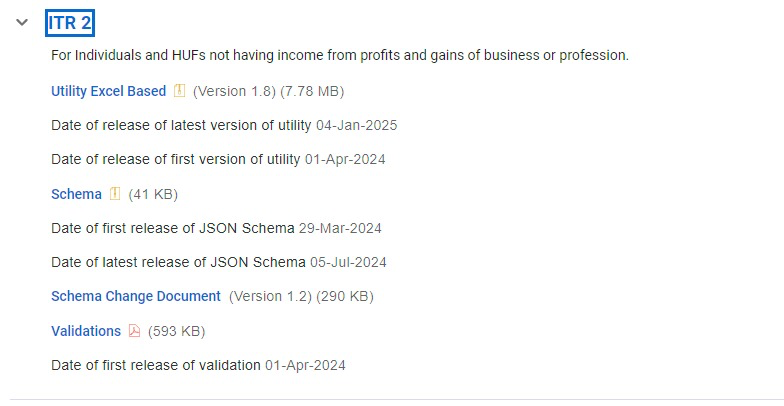
Task: Click the 04-Jan-2025 utility release date
Action: click(x=357, y=125)
